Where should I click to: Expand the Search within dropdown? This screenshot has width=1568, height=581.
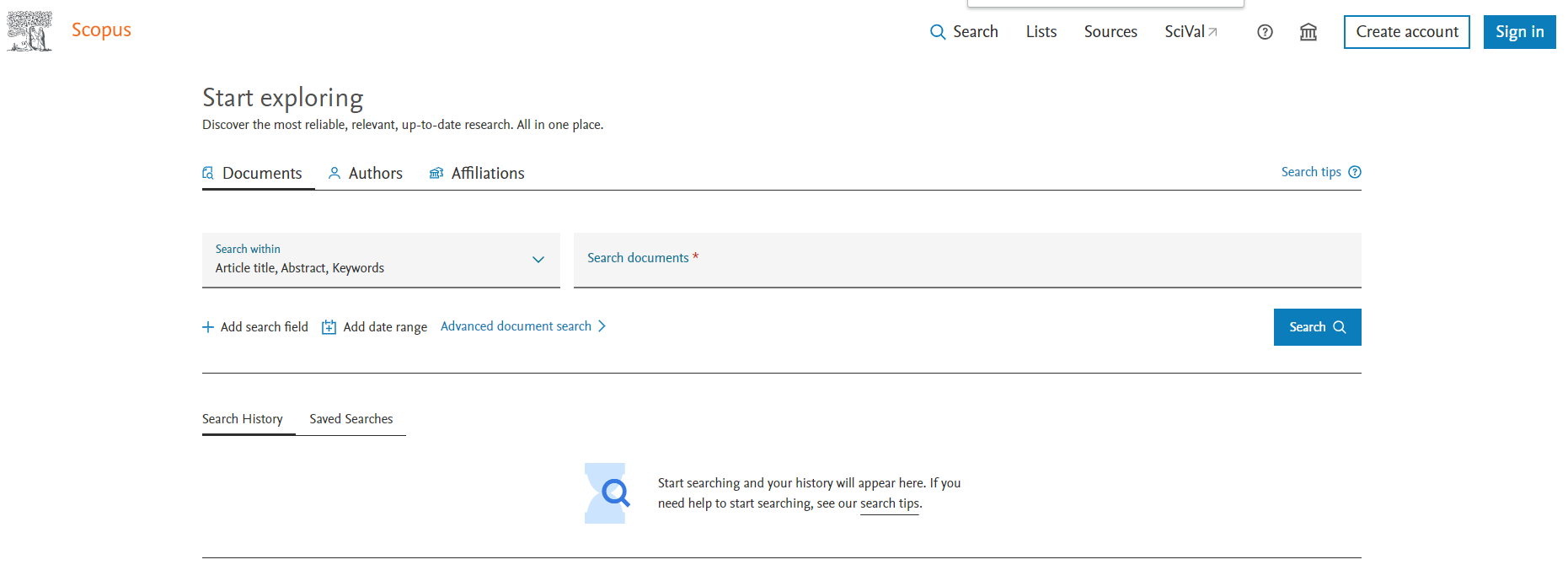tap(381, 260)
